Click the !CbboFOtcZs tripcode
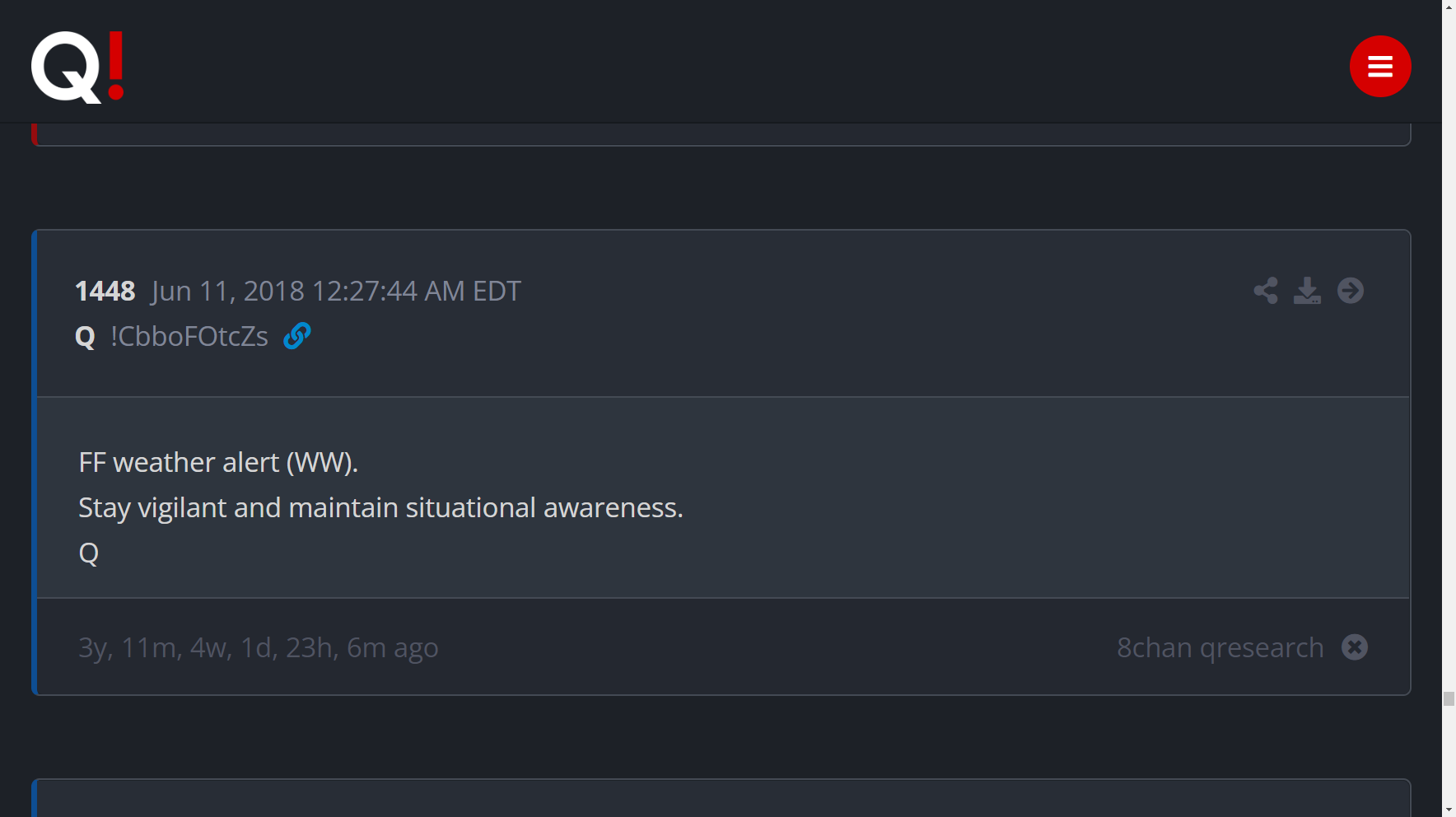The image size is (1456, 817). coord(189,336)
